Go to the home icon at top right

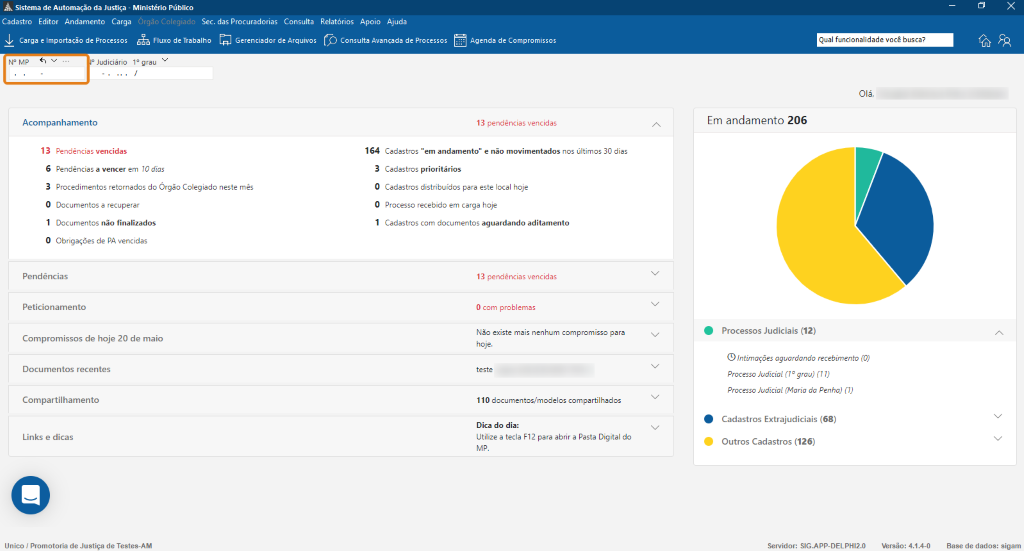click(x=985, y=41)
